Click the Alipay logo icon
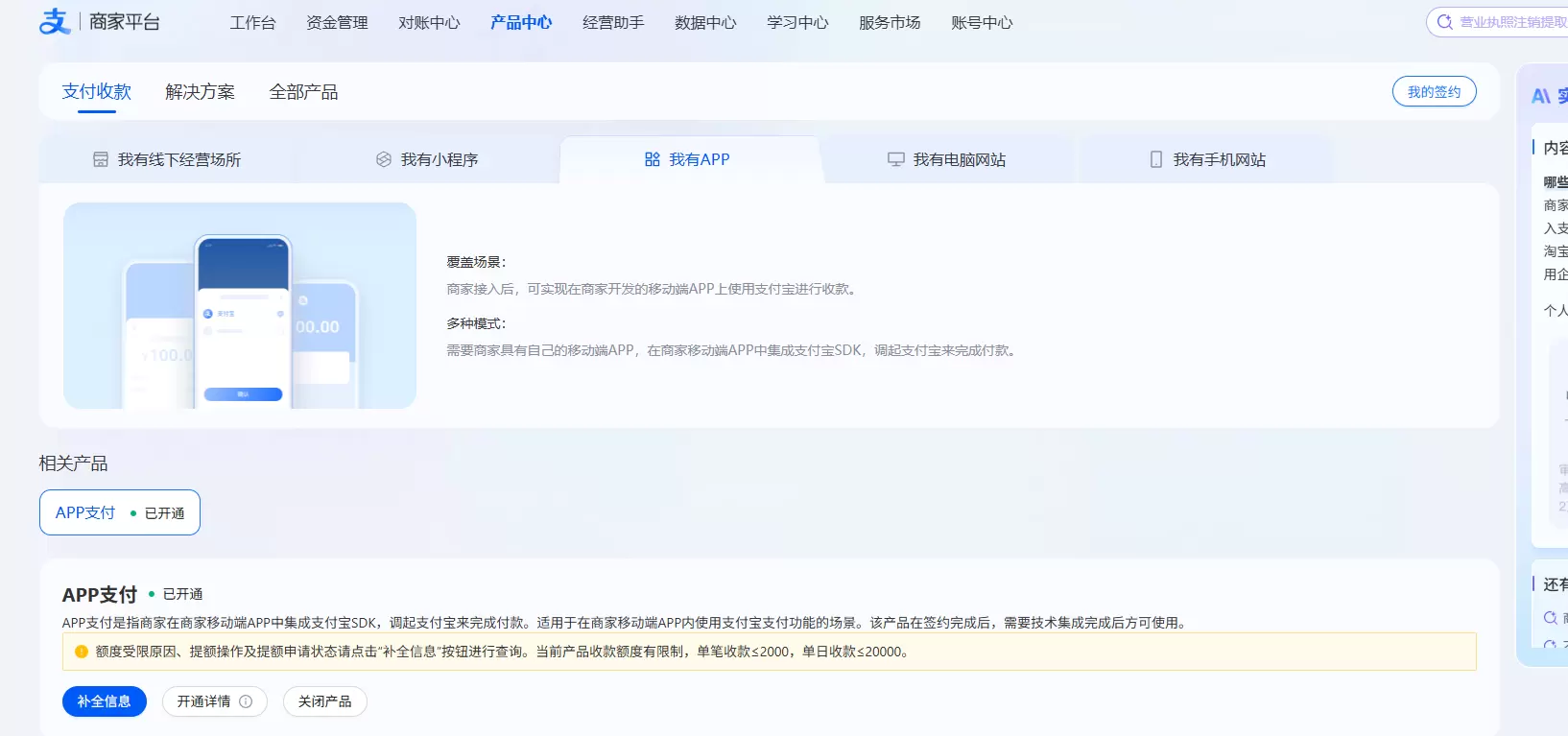 click(55, 21)
